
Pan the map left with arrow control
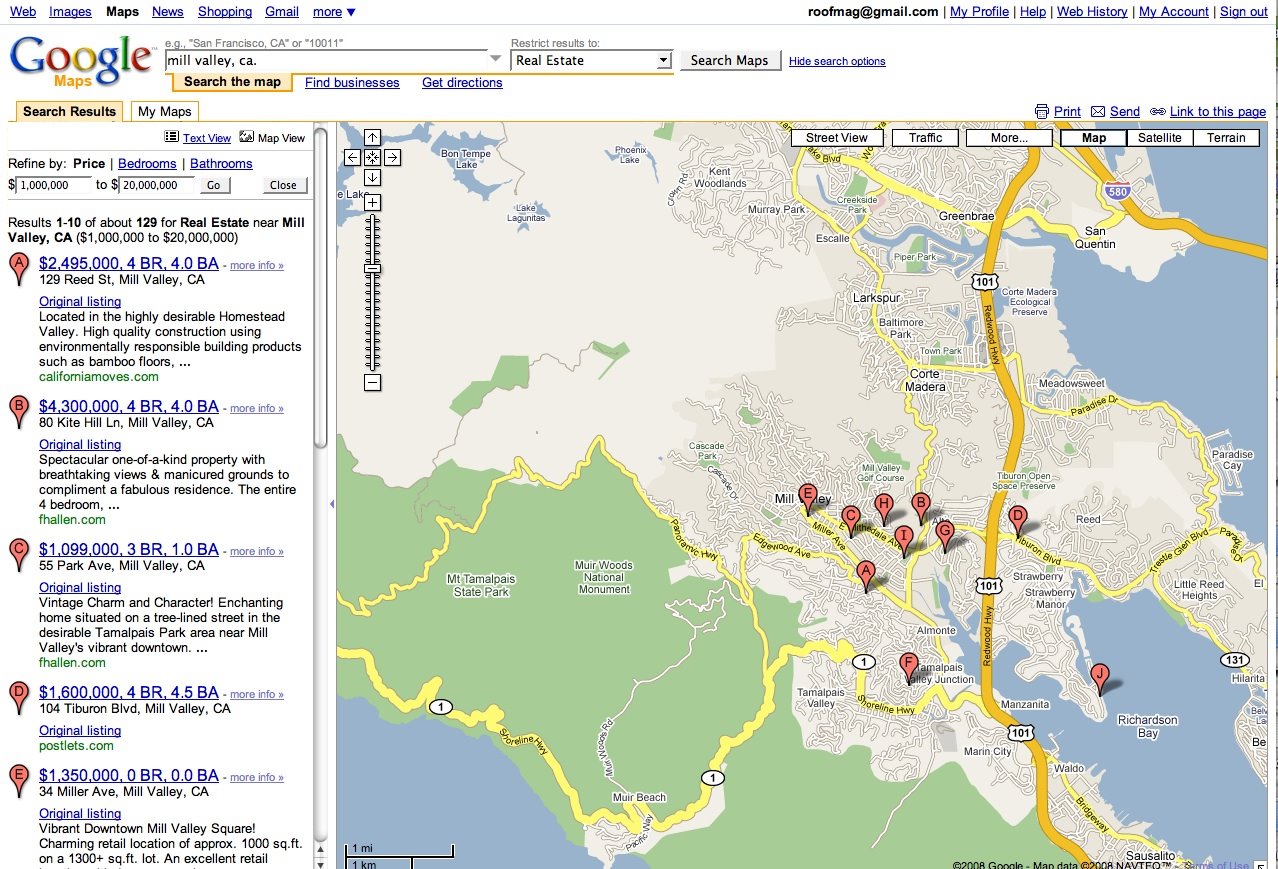point(352,157)
